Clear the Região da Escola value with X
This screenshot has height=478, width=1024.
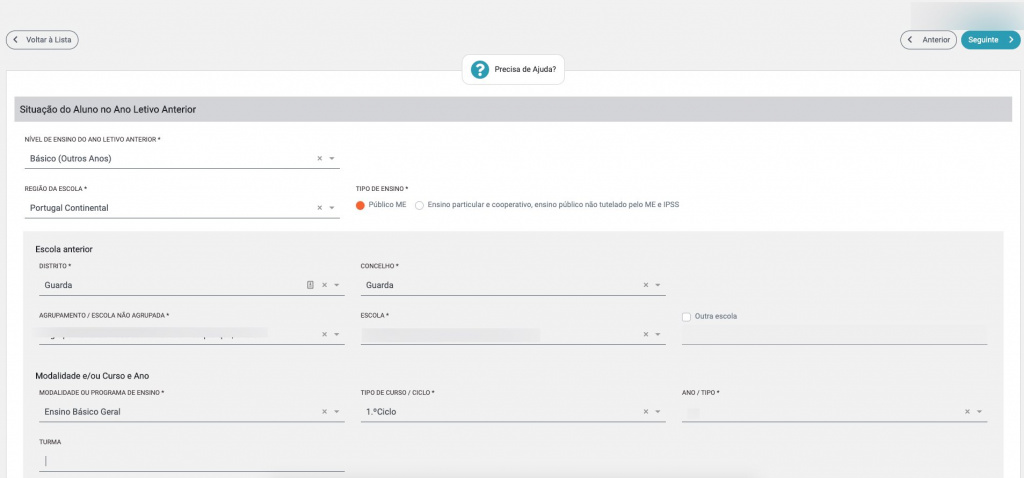pyautogui.click(x=320, y=208)
